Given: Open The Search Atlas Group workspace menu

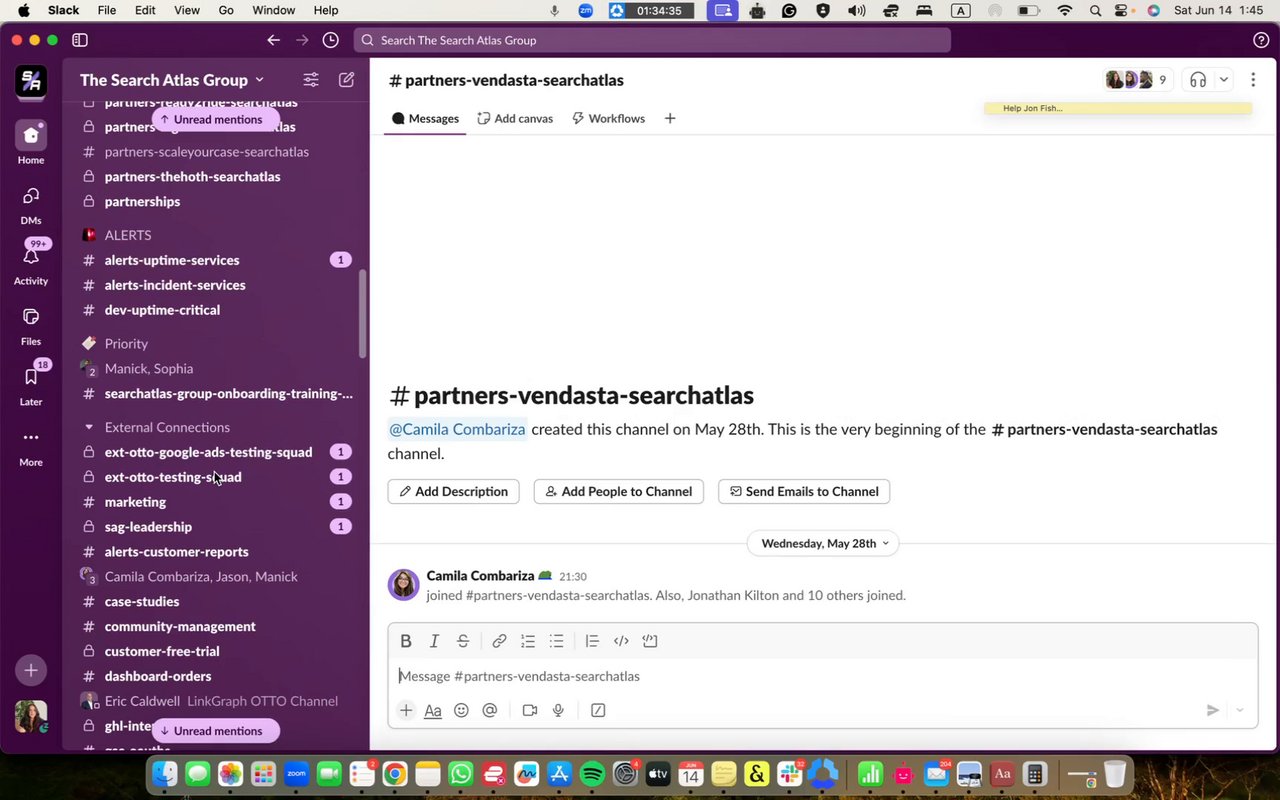Looking at the screenshot, I should click(x=172, y=80).
